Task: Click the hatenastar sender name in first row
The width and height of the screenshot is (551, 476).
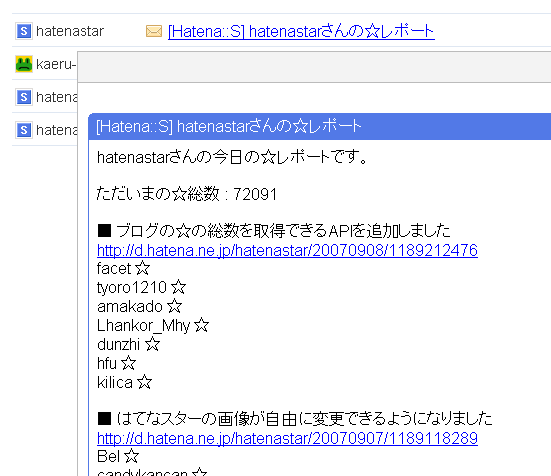Action: tap(70, 31)
